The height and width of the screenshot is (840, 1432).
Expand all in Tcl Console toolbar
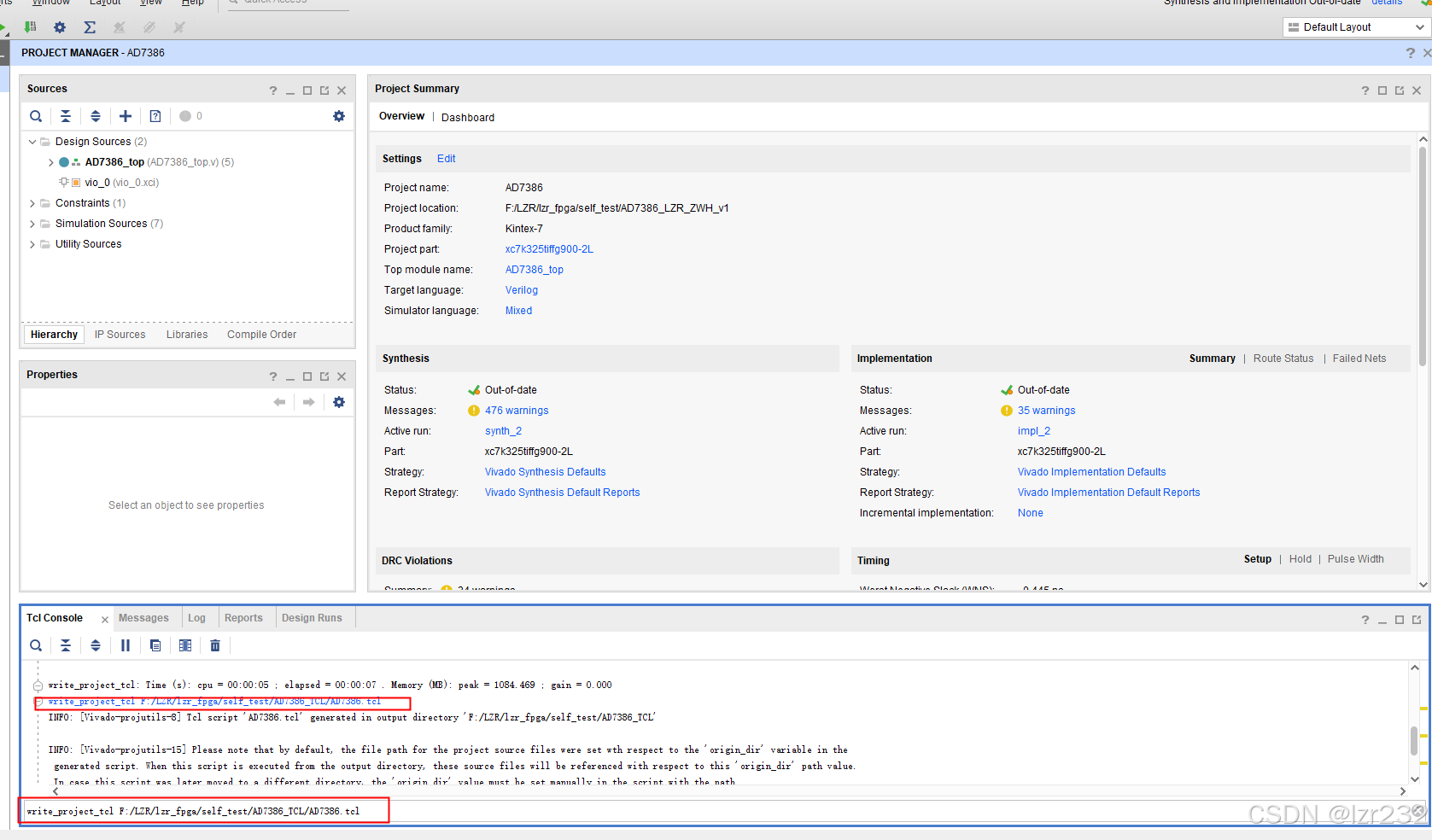tap(96, 645)
